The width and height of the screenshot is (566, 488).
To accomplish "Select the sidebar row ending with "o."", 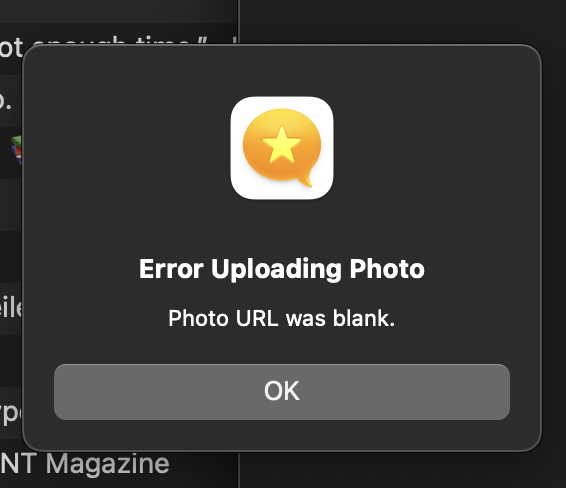I will [x=12, y=101].
